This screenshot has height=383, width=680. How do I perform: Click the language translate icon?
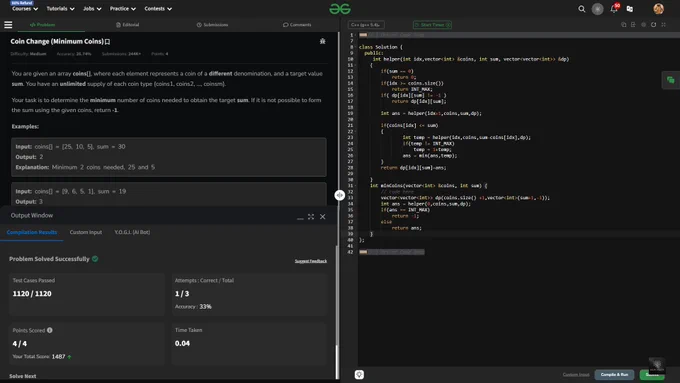click(630, 9)
